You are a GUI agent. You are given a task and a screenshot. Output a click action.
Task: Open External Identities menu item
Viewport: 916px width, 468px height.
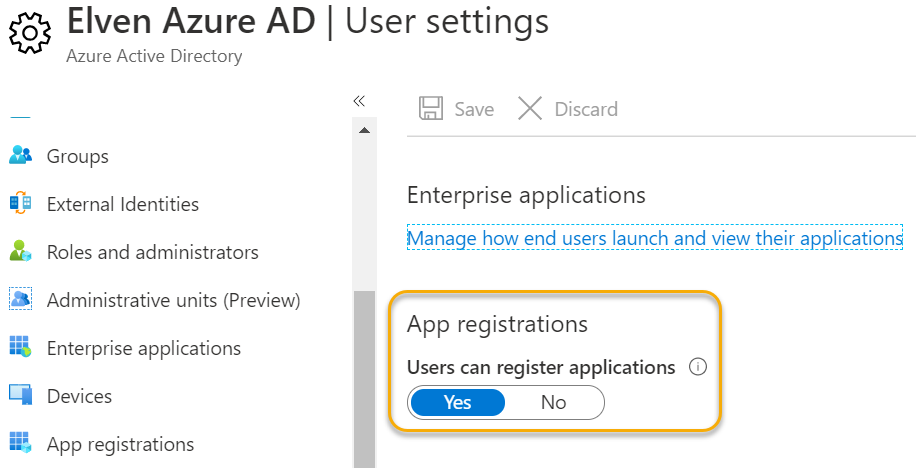pyautogui.click(x=123, y=204)
